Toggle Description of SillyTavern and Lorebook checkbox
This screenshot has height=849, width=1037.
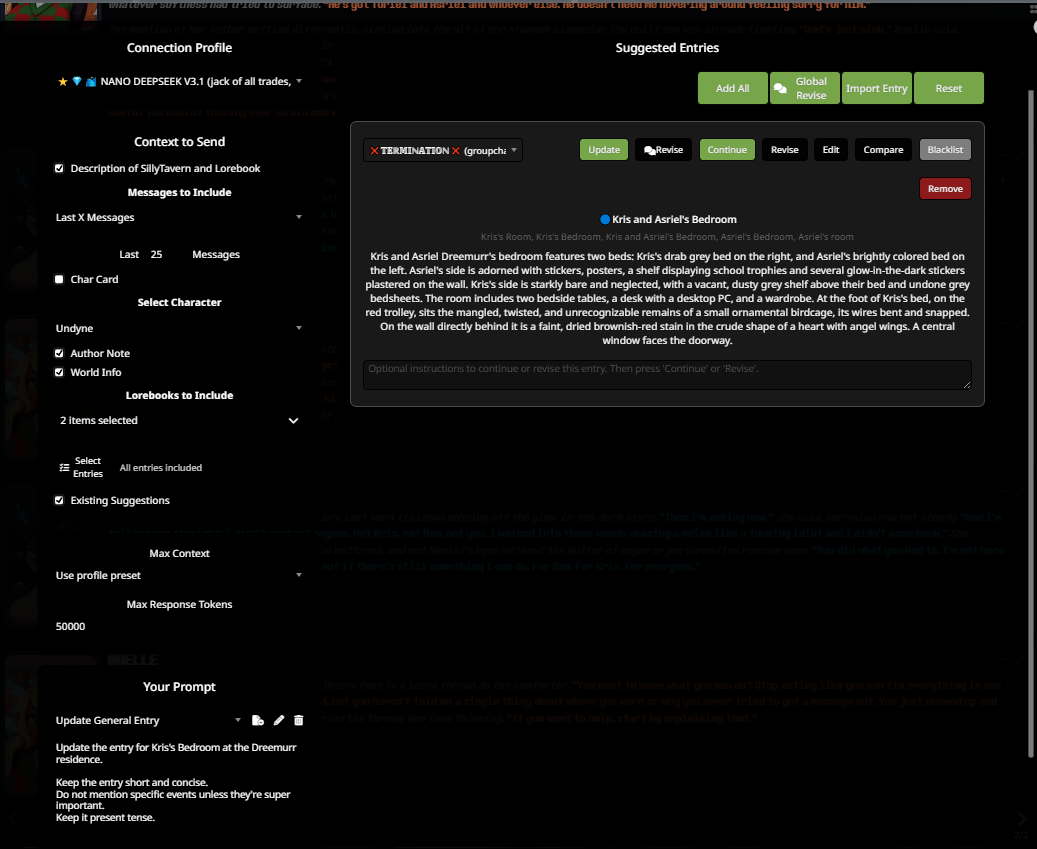click(59, 169)
